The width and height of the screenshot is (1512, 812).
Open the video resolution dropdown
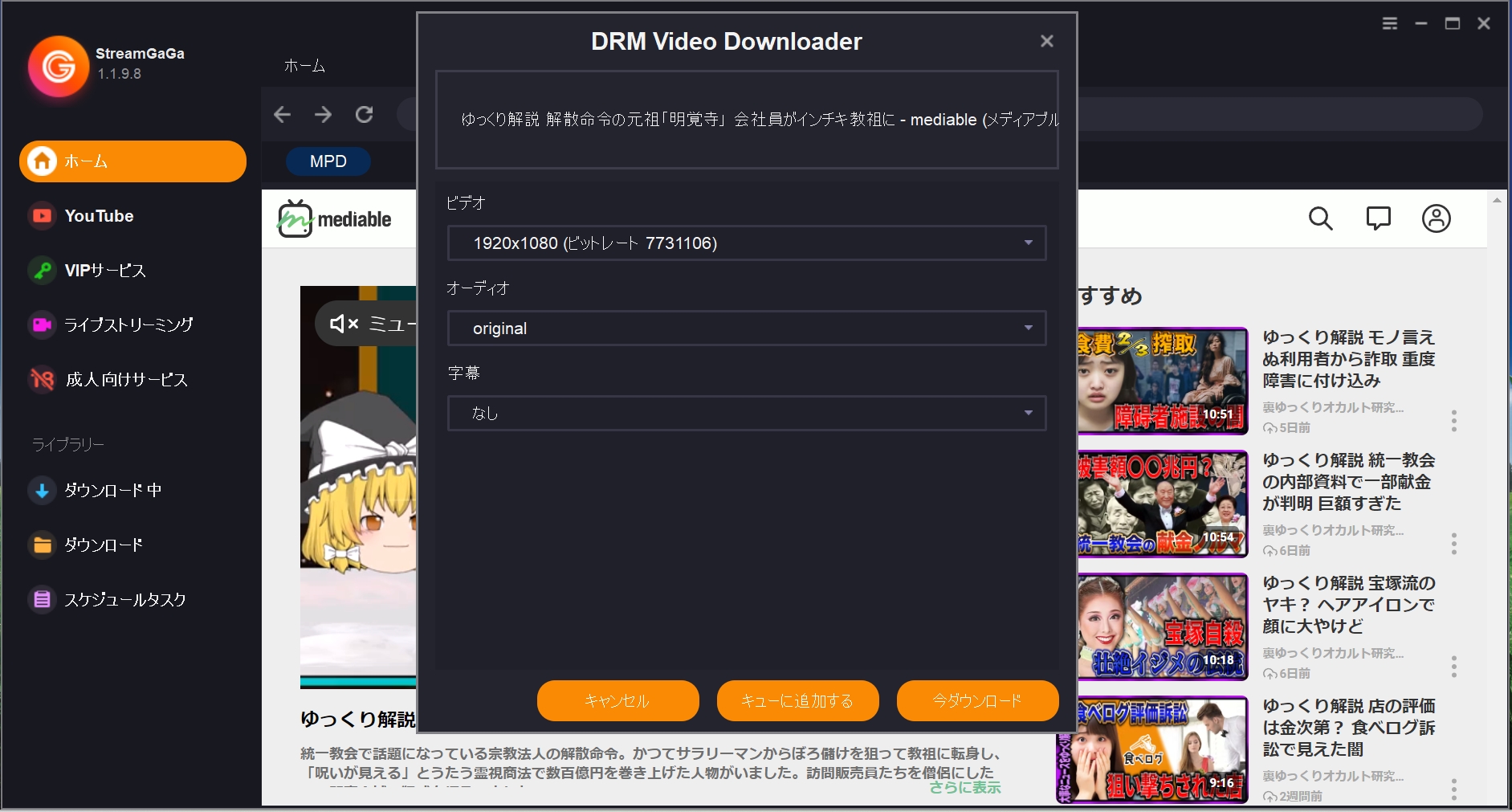746,243
